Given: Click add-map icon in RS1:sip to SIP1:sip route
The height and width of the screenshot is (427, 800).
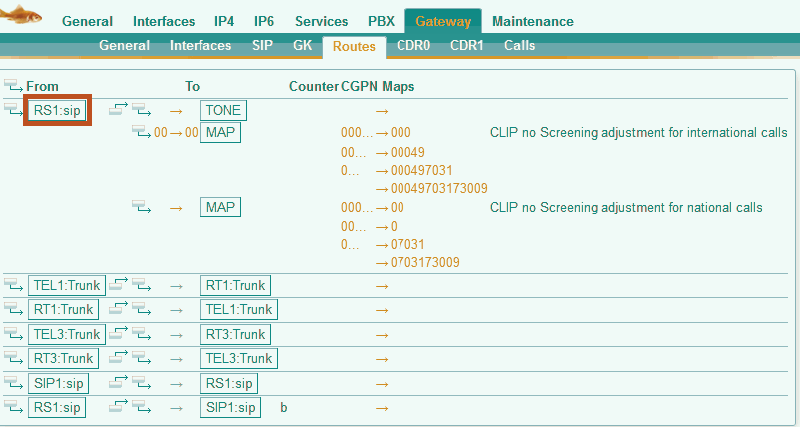Looking at the screenshot, I should click(141, 408).
